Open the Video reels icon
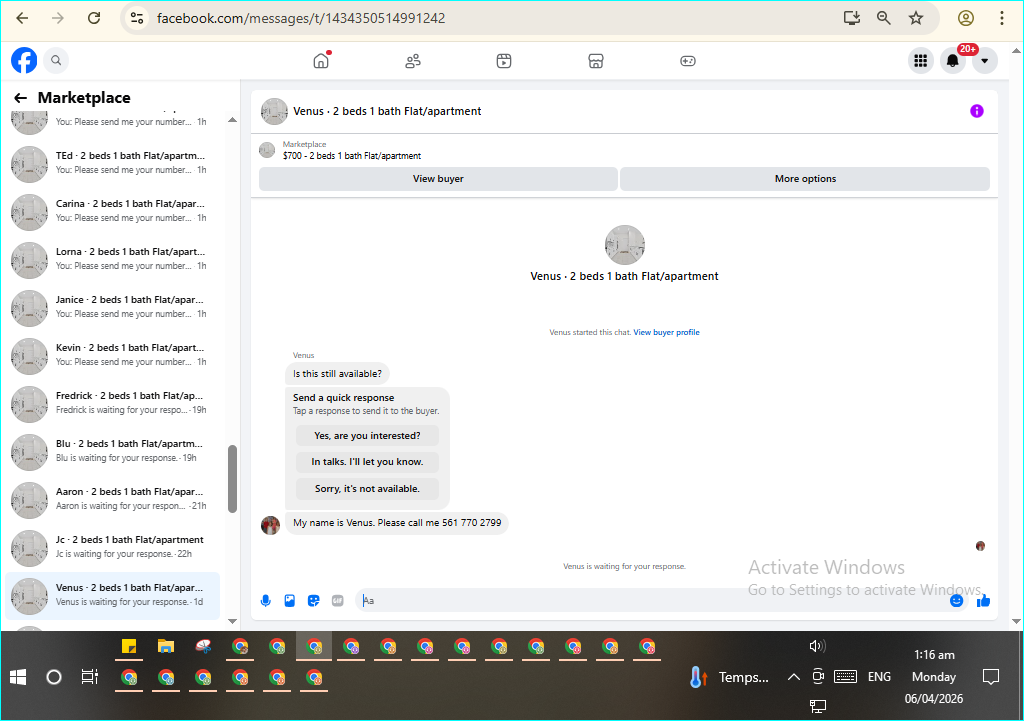The image size is (1024, 721). point(504,61)
